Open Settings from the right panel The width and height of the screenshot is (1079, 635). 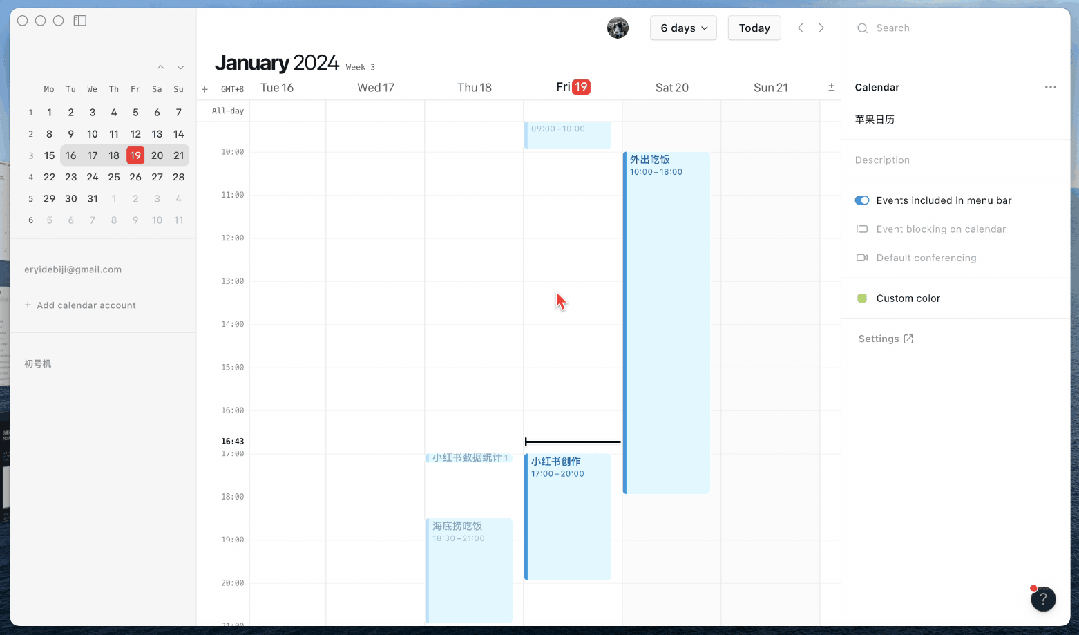click(880, 338)
